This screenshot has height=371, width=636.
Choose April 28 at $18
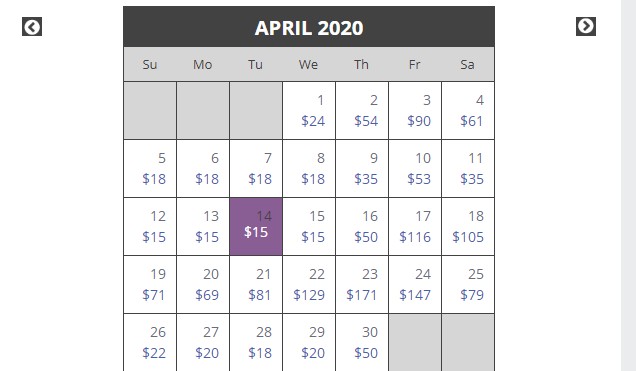[256, 342]
